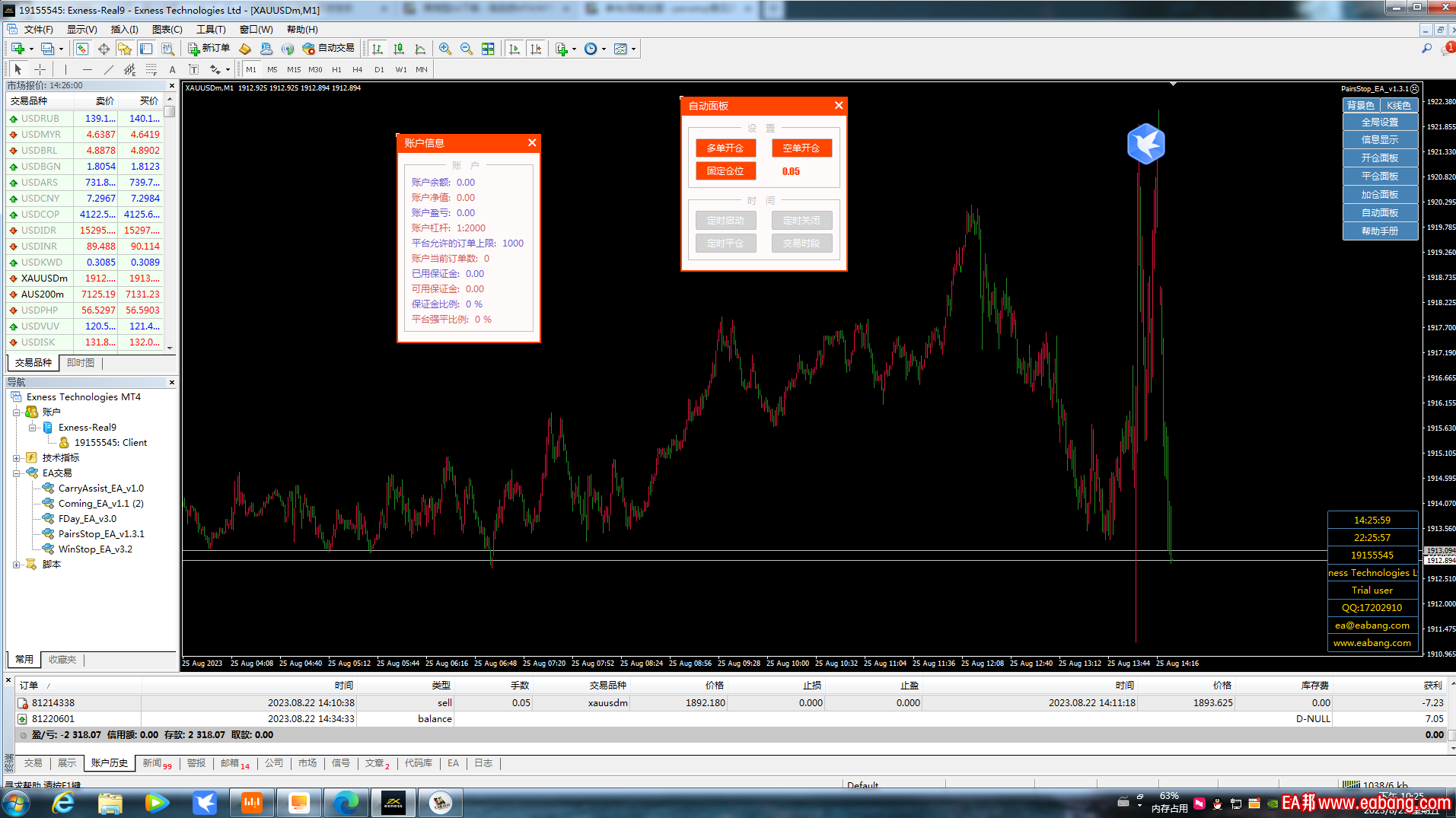Select the horizontal line drawing tool
1456x818 pixels.
pyautogui.click(x=87, y=69)
